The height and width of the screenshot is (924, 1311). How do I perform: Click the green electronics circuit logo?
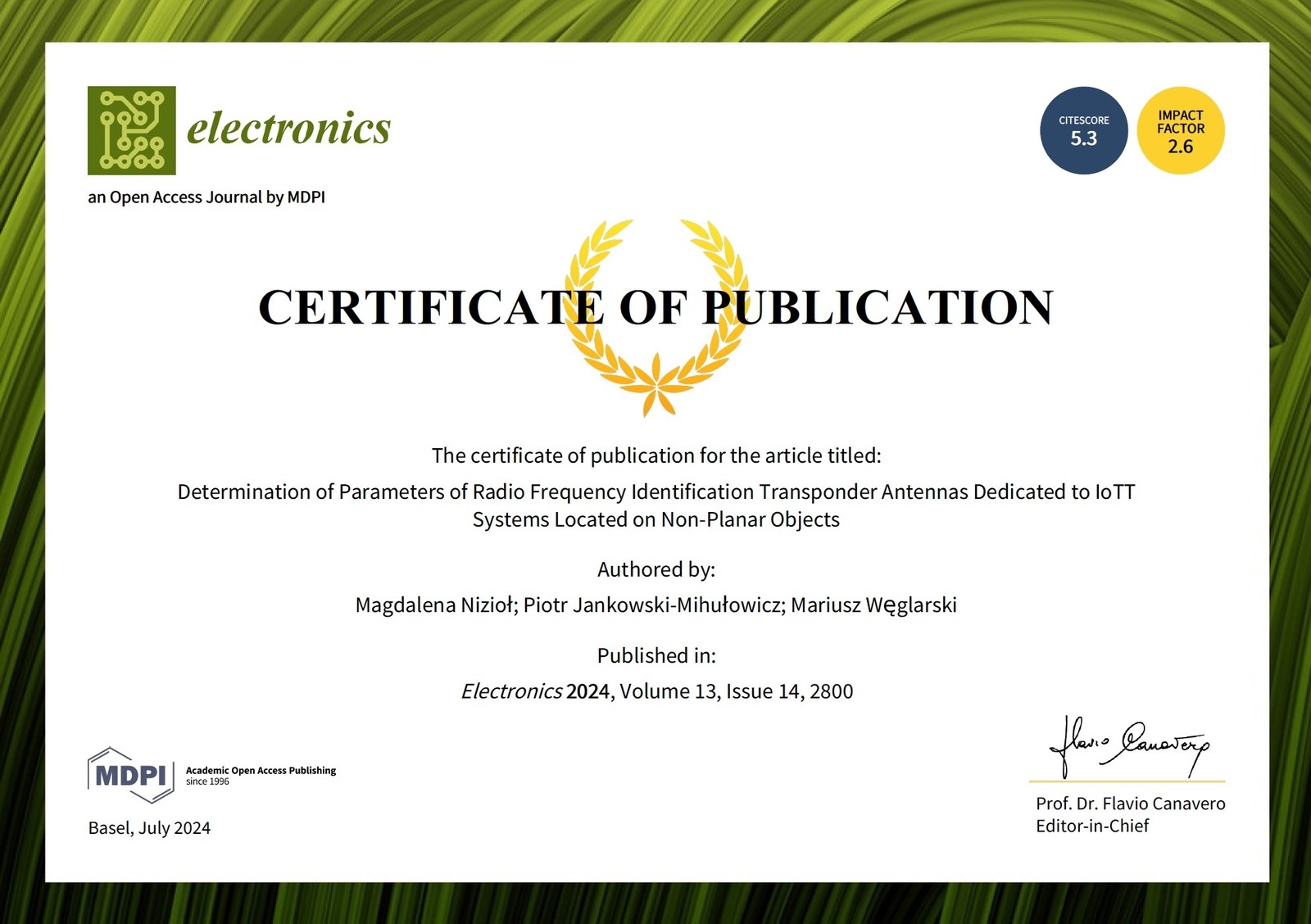(x=131, y=130)
